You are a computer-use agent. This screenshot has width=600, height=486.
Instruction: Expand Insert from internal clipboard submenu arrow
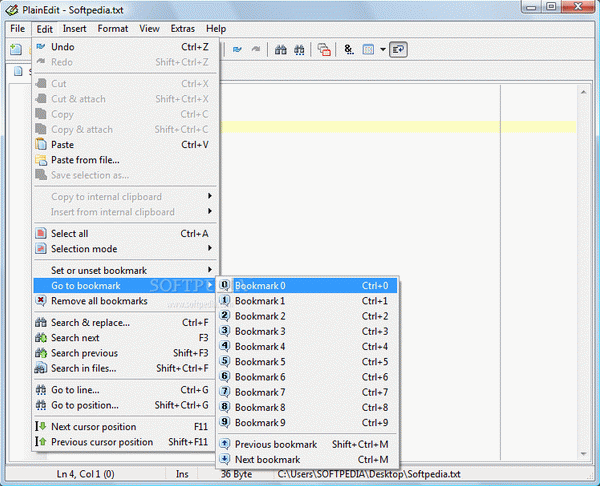click(x=210, y=211)
